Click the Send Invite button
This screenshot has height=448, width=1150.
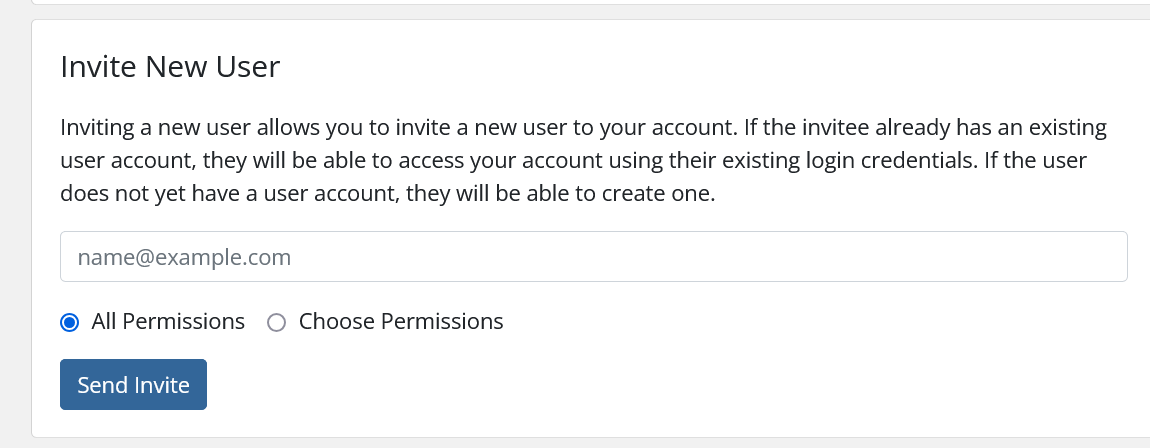pyautogui.click(x=133, y=385)
